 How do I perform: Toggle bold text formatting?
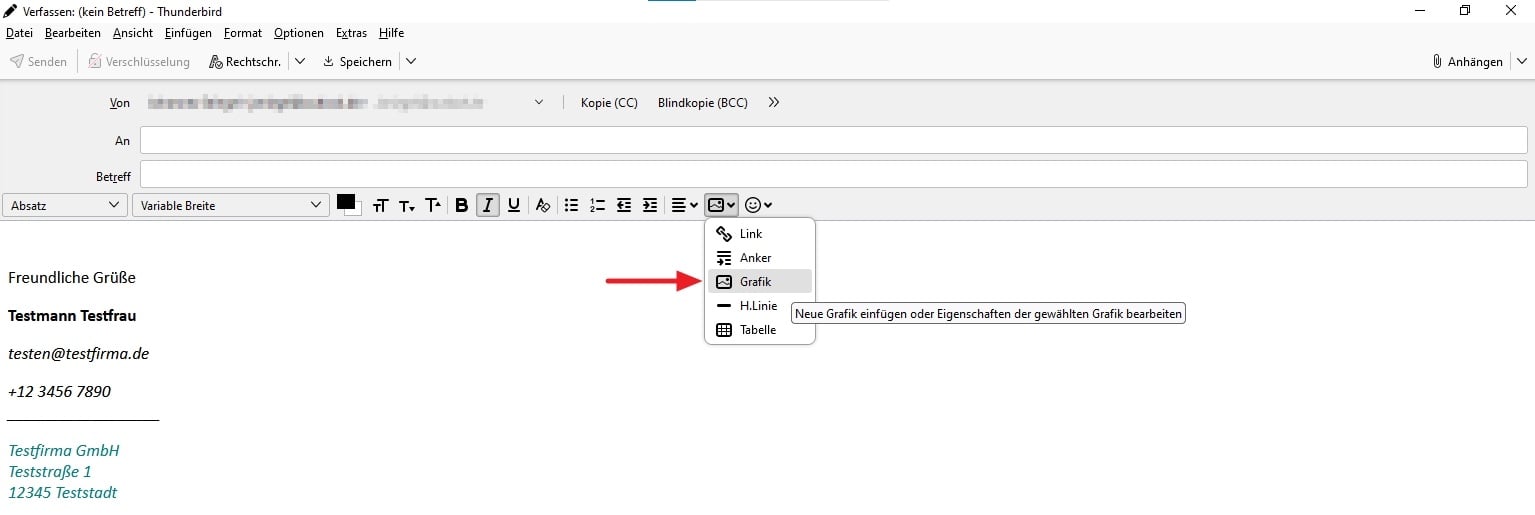click(461, 205)
